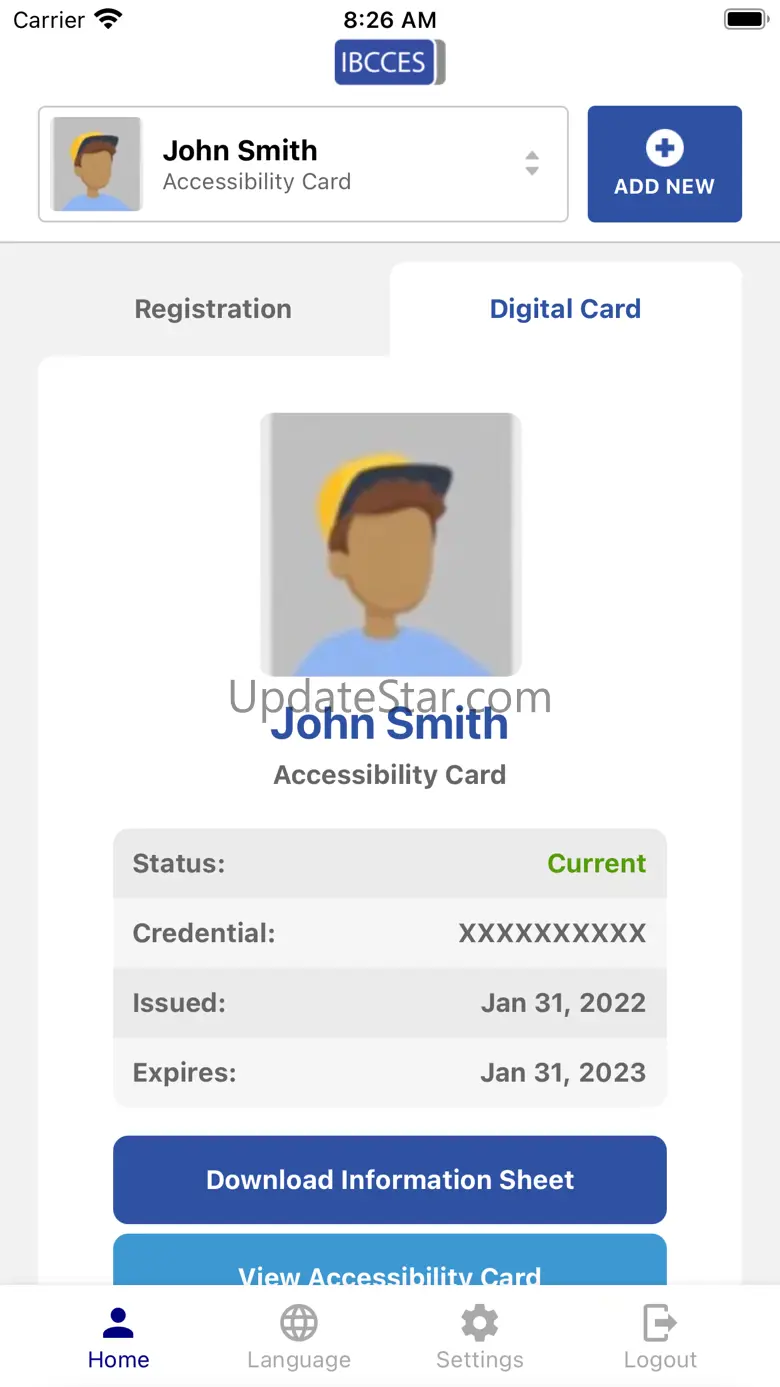This screenshot has height=1387, width=780.
Task: Click the plus icon in Add New
Action: pos(664,149)
